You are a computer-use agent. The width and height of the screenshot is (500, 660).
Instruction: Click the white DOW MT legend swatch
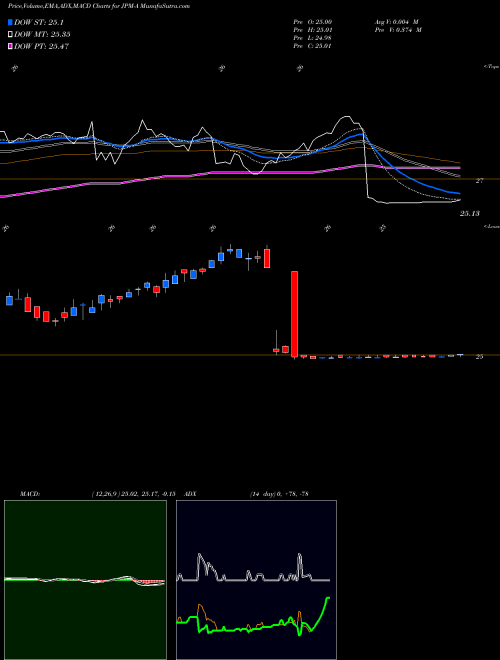[11, 35]
